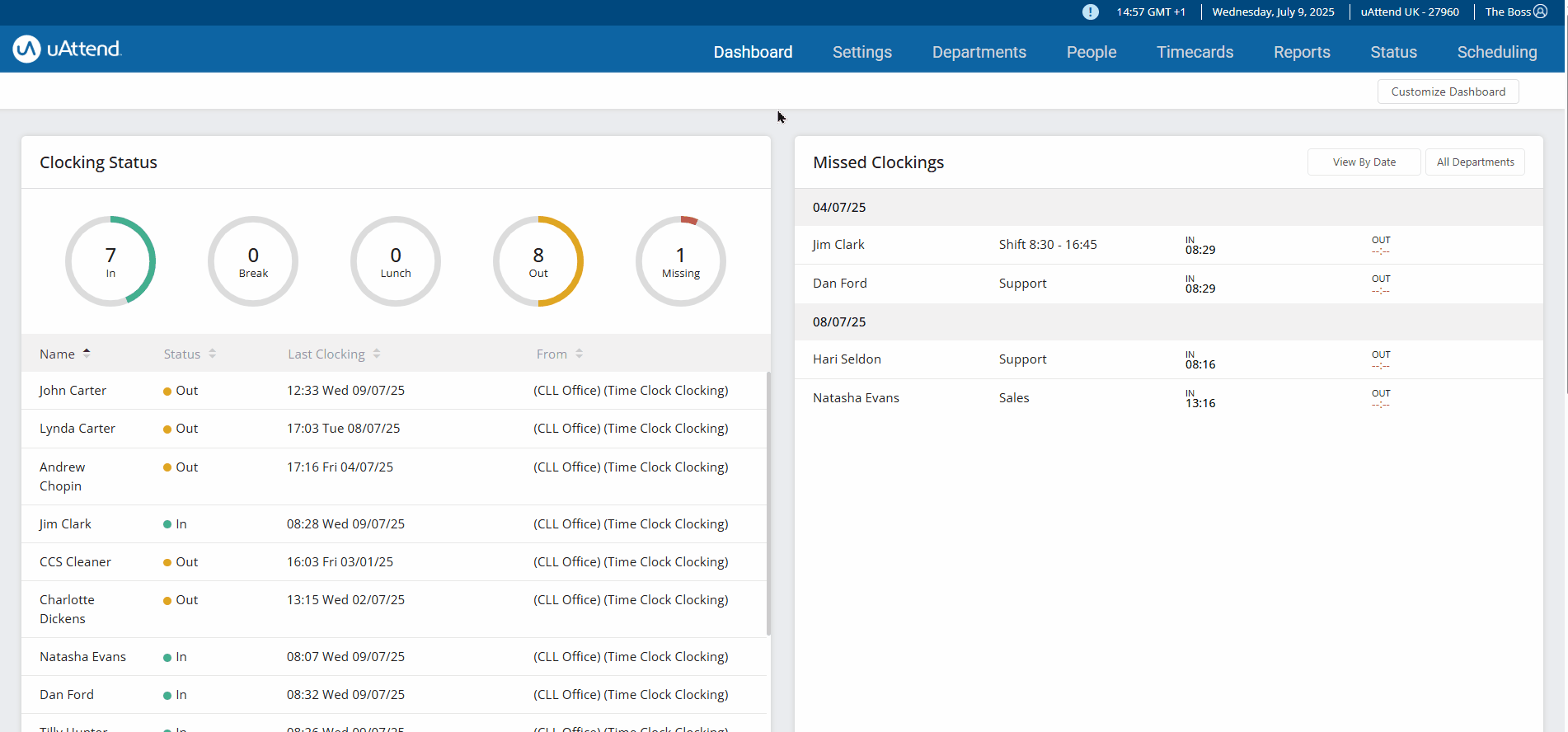The height and width of the screenshot is (732, 1568).
Task: Click Customize Dashboard button
Action: pyautogui.click(x=1448, y=91)
